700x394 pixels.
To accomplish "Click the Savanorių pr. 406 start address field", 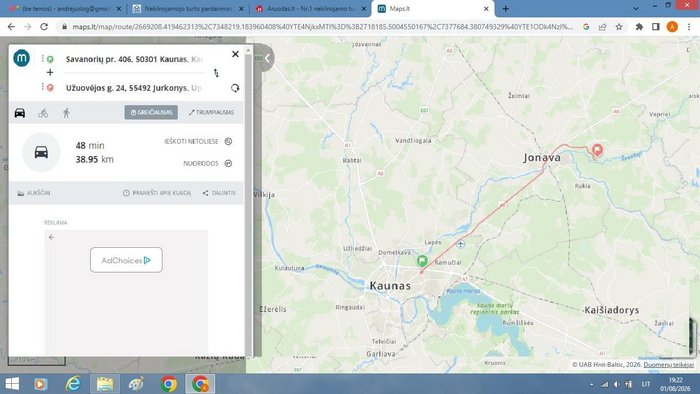I will pyautogui.click(x=134, y=59).
